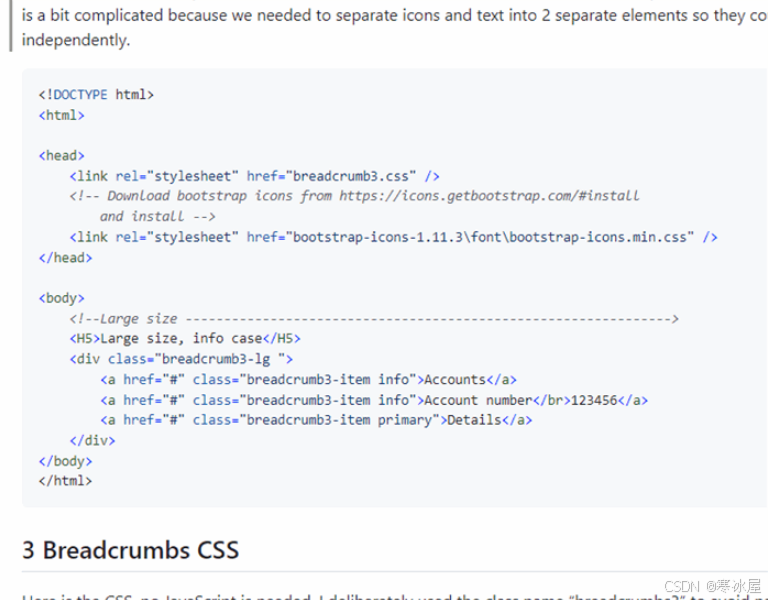Viewport: 768px width, 600px height.
Task: Click the closing </div> tag line
Action: tap(92, 441)
